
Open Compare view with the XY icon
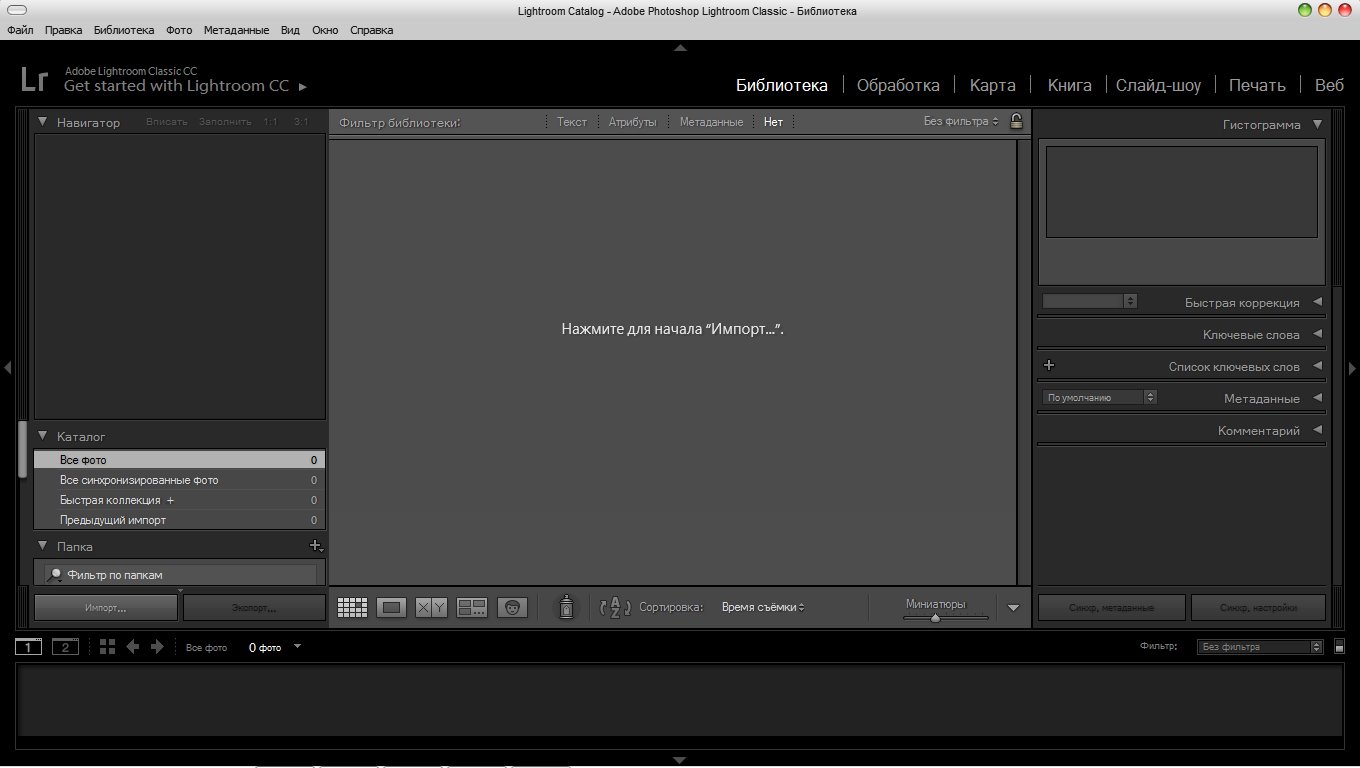click(431, 607)
